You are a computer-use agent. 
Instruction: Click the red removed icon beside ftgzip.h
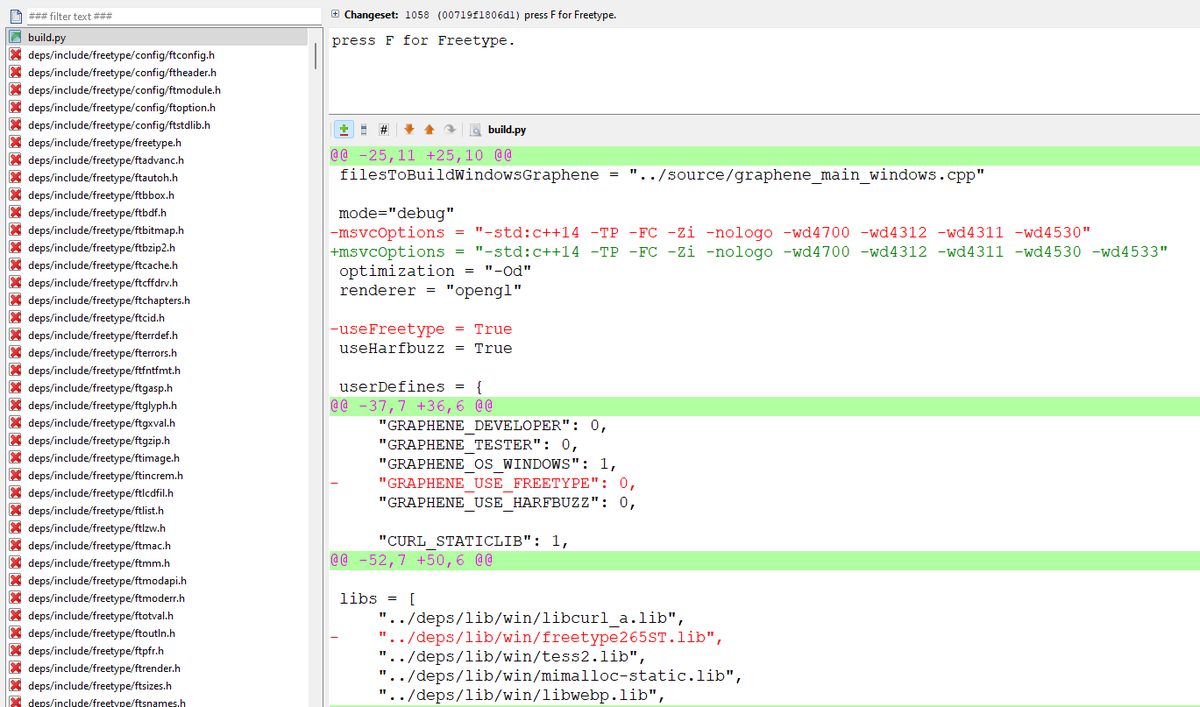point(15,440)
